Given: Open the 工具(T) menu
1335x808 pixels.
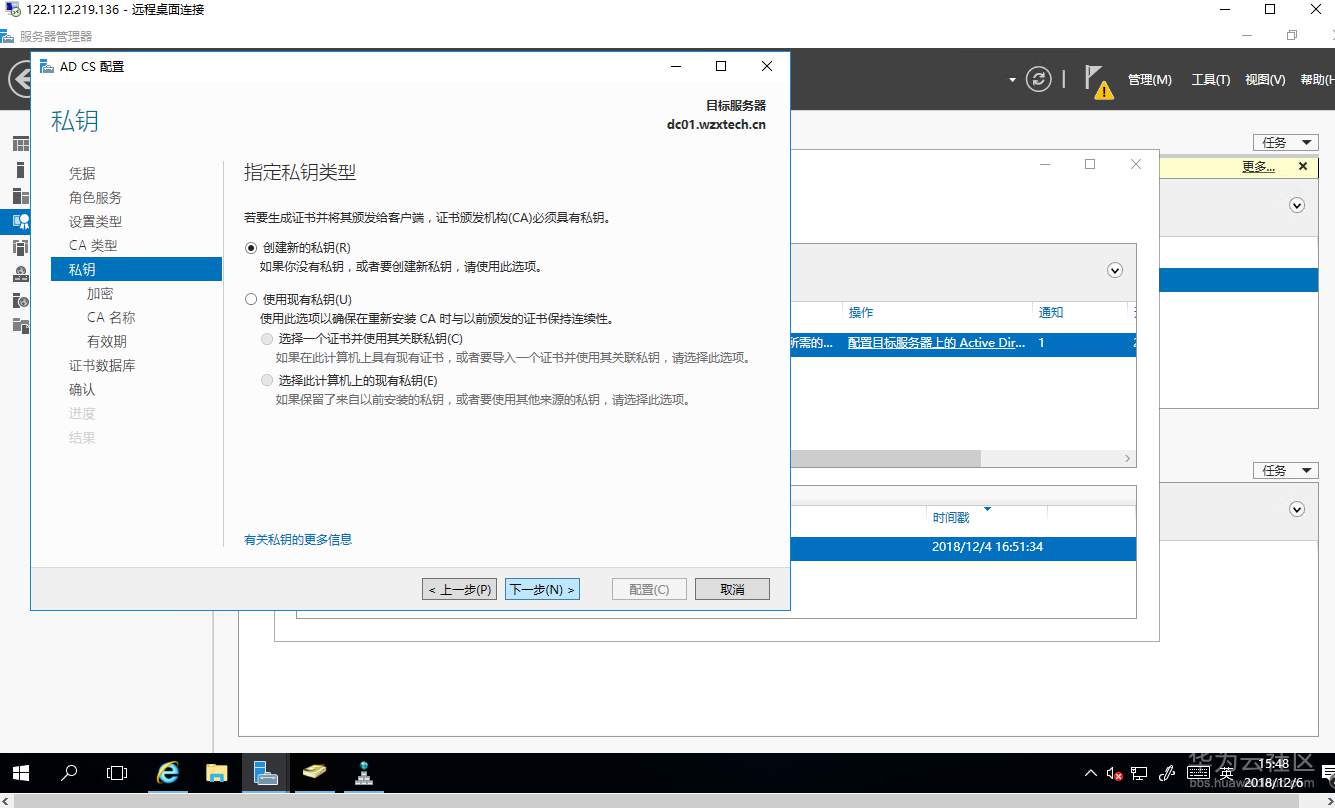Looking at the screenshot, I should [x=1210, y=79].
